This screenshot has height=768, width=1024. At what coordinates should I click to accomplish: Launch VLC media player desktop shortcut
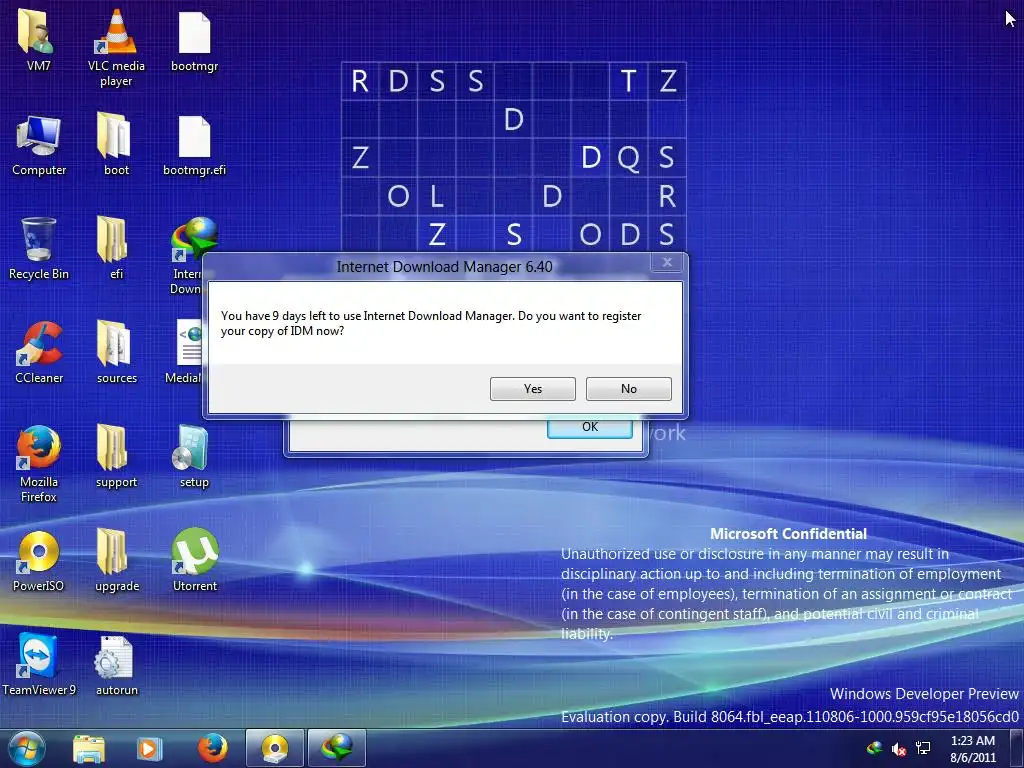point(116,47)
